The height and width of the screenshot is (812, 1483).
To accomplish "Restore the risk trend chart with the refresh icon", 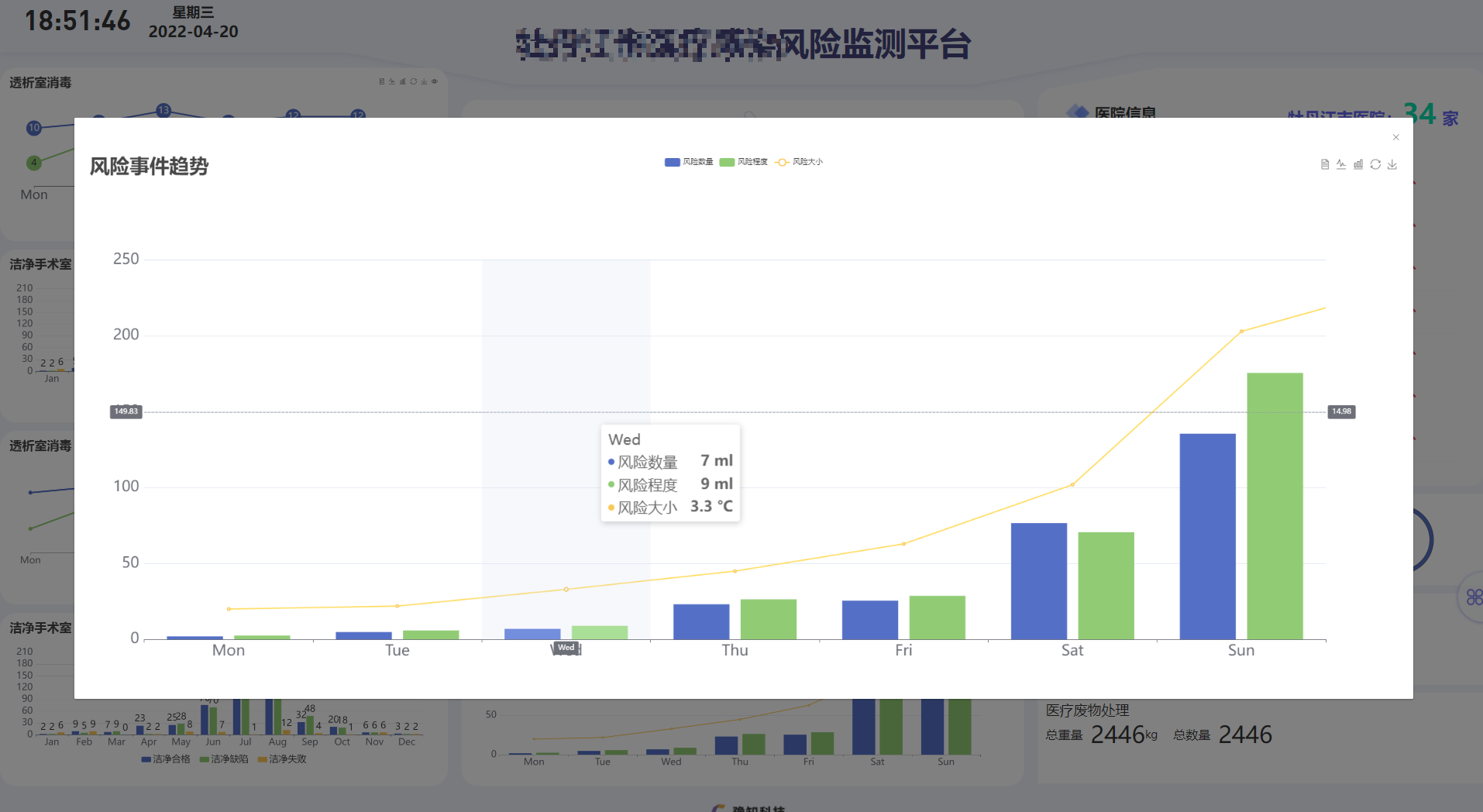I will pyautogui.click(x=1375, y=164).
